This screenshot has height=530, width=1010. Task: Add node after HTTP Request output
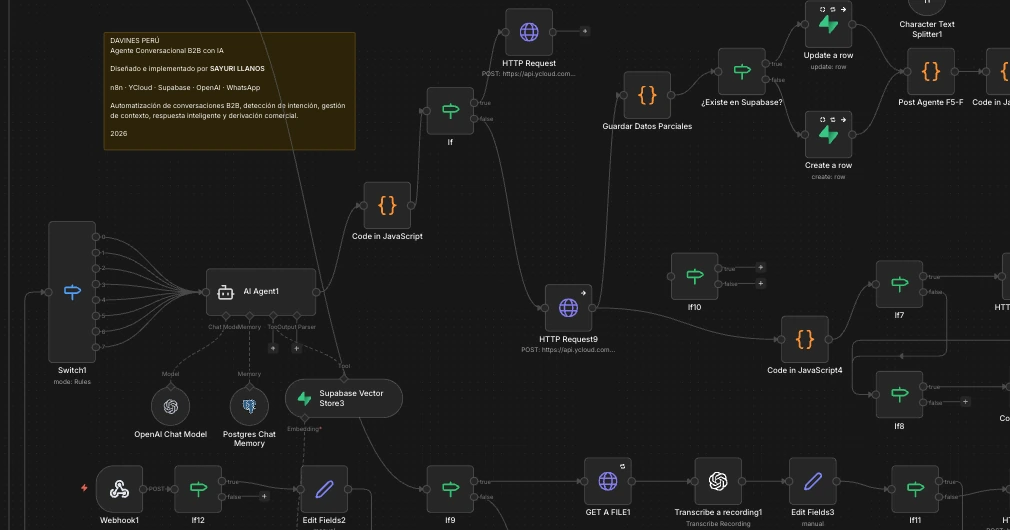click(584, 31)
